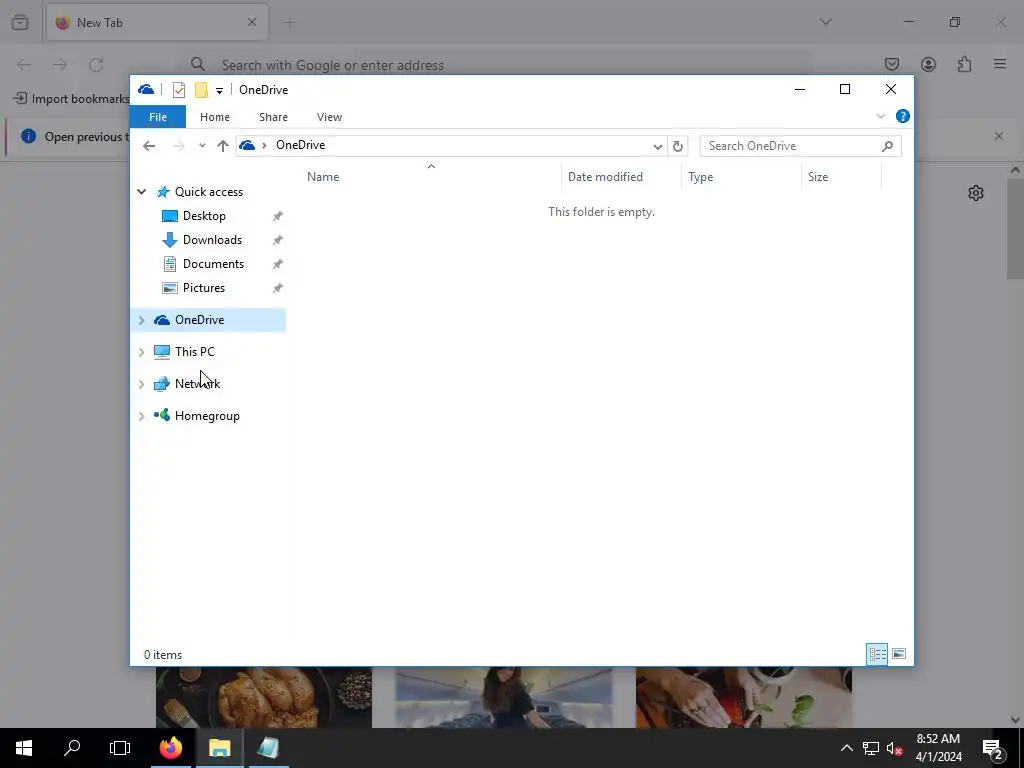
Task: Open Windows taskbar search
Action: pyautogui.click(x=72, y=748)
